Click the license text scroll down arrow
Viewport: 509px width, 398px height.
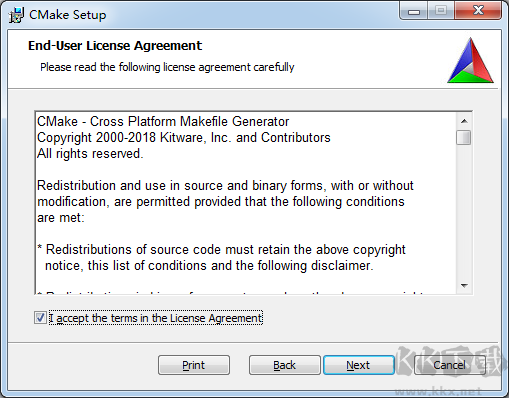pos(464,285)
